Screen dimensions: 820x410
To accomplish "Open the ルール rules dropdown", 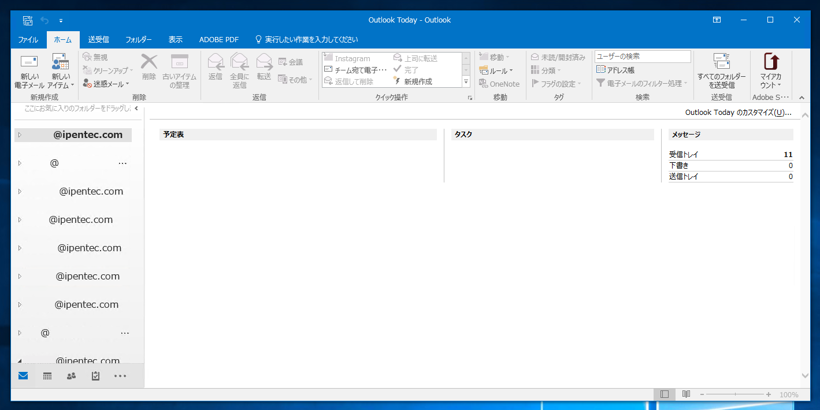I will [x=496, y=70].
